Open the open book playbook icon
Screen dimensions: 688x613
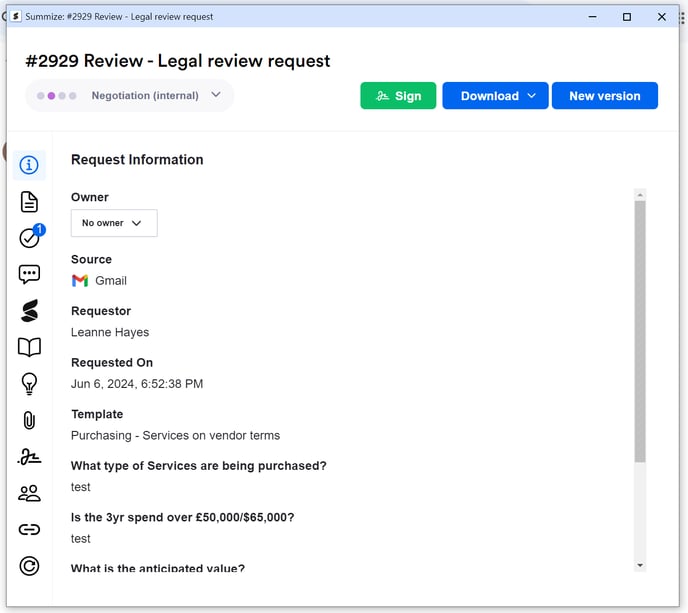pos(29,347)
